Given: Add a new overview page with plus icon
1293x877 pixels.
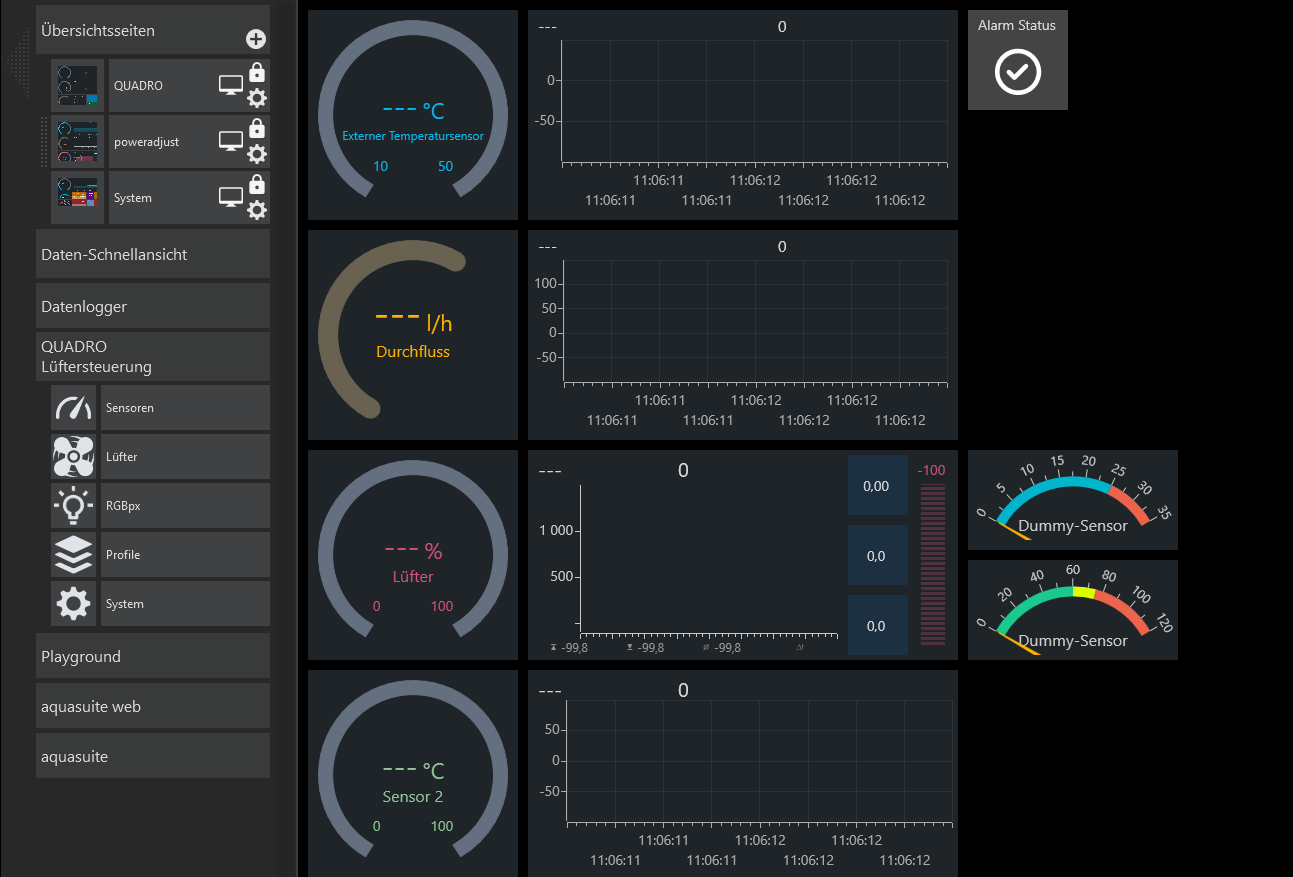Looking at the screenshot, I should [256, 40].
